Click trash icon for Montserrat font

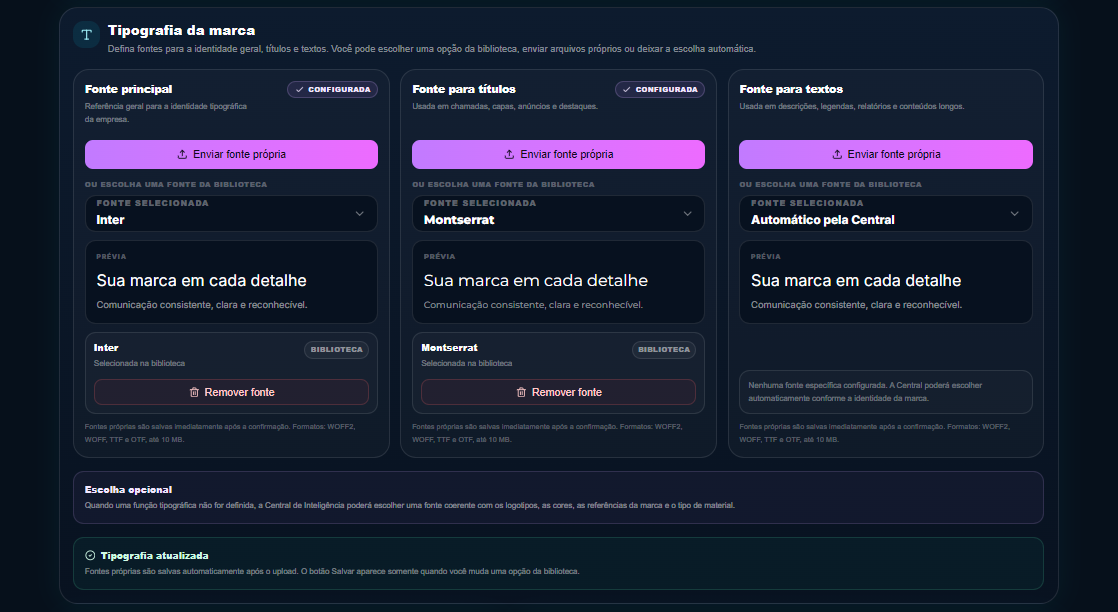pyautogui.click(x=521, y=392)
